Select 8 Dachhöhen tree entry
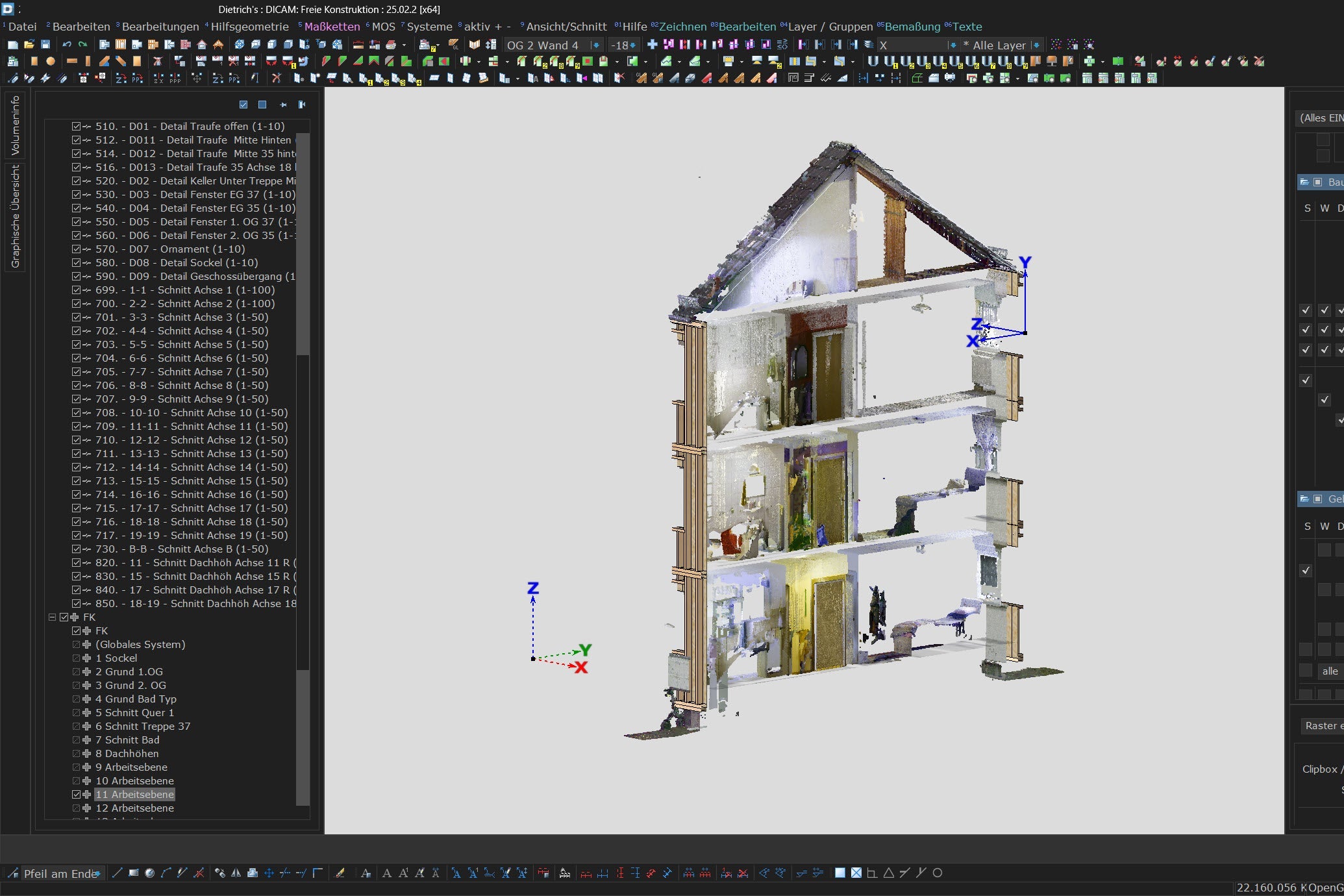1344x896 pixels. click(x=127, y=754)
